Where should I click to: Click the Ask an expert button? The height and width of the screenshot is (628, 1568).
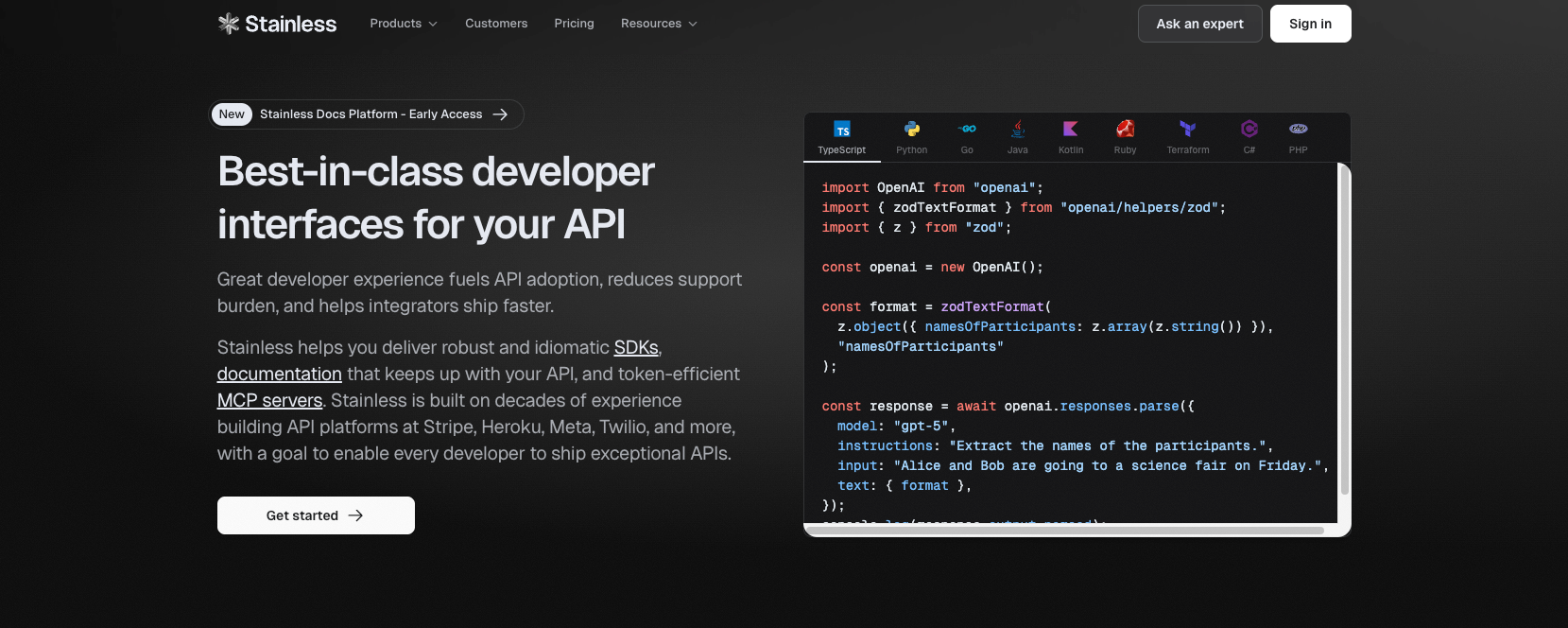(1200, 24)
